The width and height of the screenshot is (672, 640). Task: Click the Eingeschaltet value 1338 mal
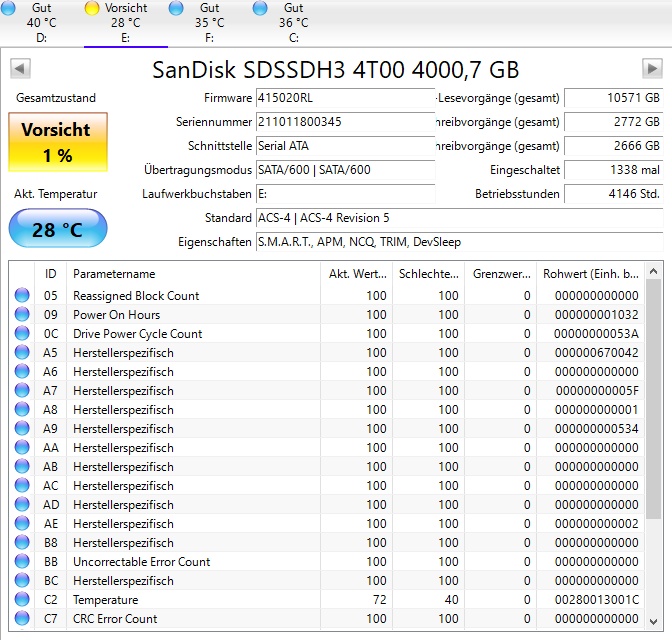point(614,170)
